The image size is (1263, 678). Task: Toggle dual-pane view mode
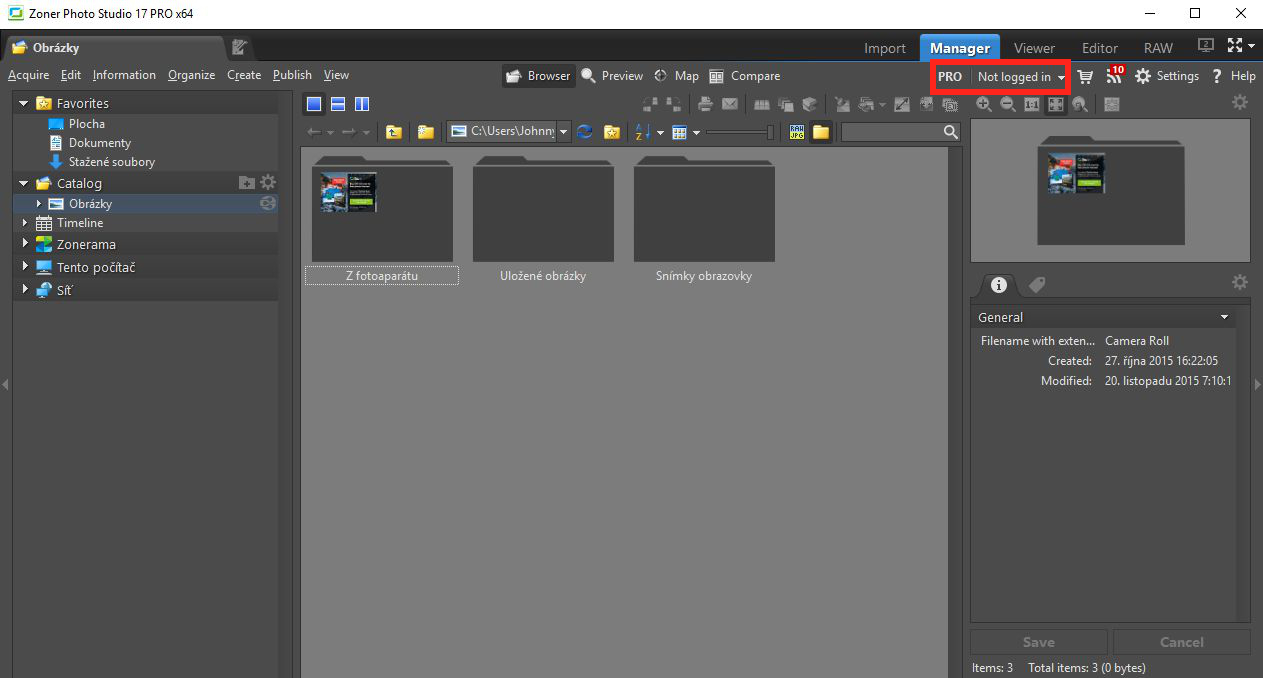337,103
